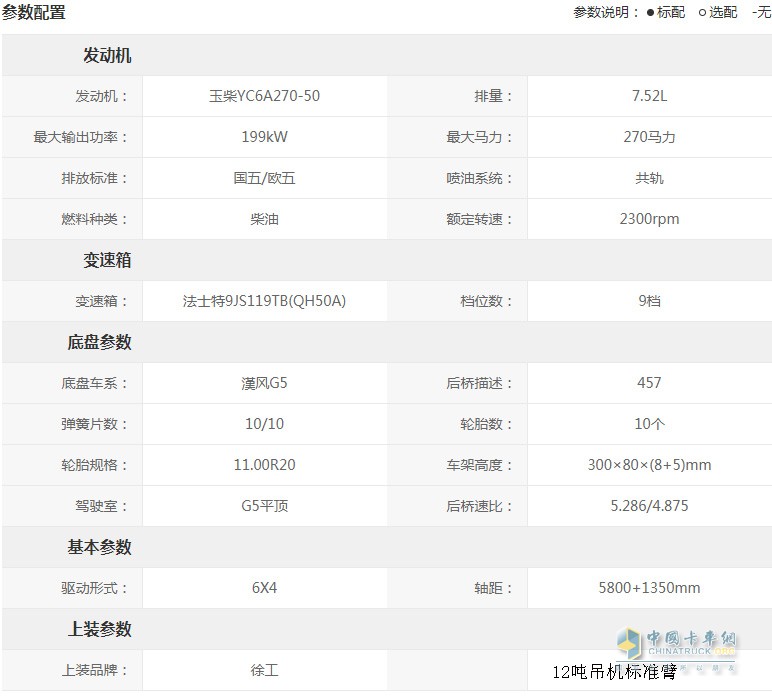This screenshot has height=696, width=772.
Task: Select body brand value 徐工
Action: pyautogui.click(x=264, y=670)
